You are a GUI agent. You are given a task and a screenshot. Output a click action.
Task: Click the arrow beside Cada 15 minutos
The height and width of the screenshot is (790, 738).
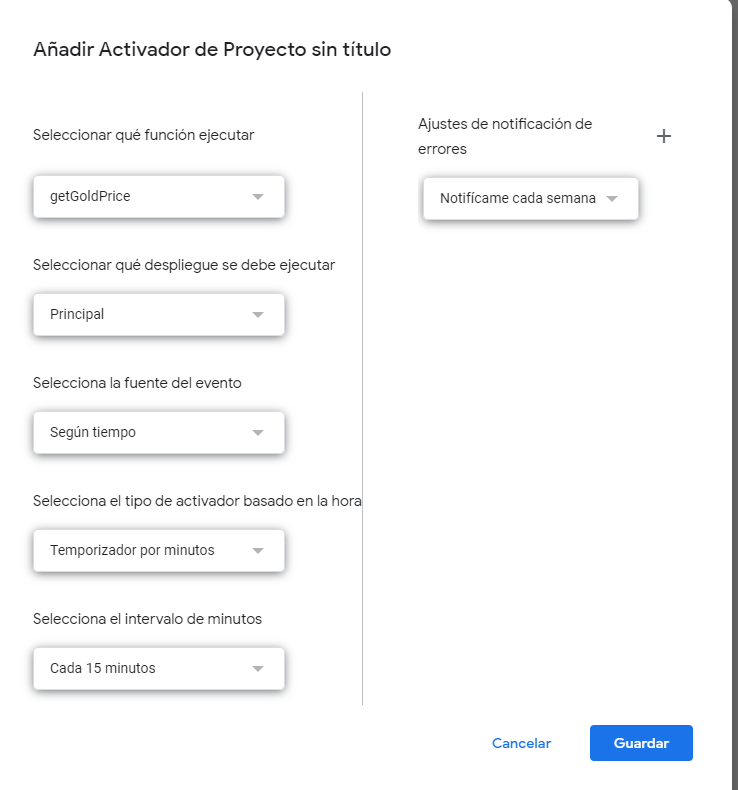258,669
